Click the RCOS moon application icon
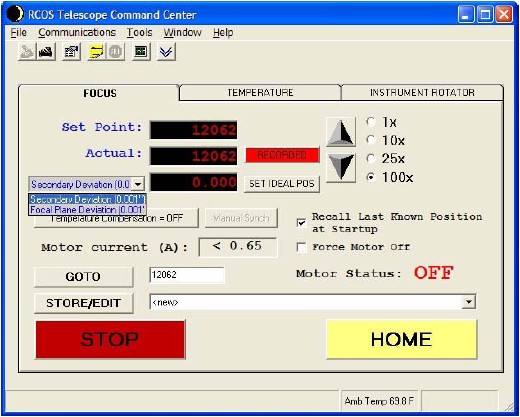 tap(15, 14)
